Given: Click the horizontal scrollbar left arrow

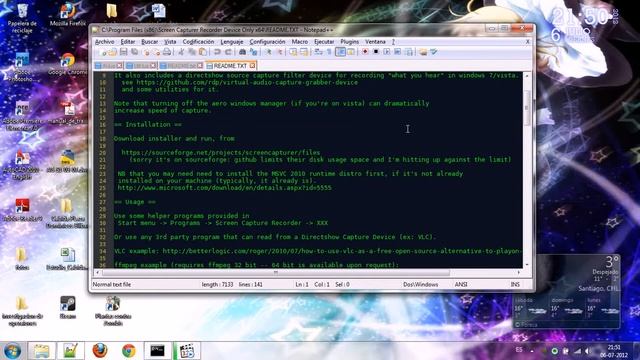Looking at the screenshot, I should pos(97,272).
